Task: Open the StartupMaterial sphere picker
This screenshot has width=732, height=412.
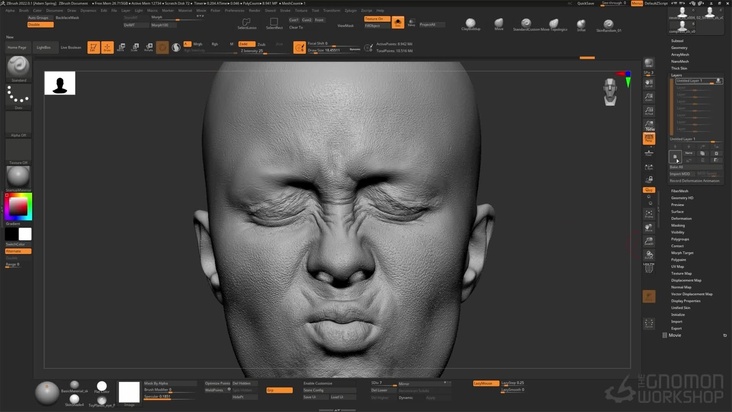Action: coord(18,177)
